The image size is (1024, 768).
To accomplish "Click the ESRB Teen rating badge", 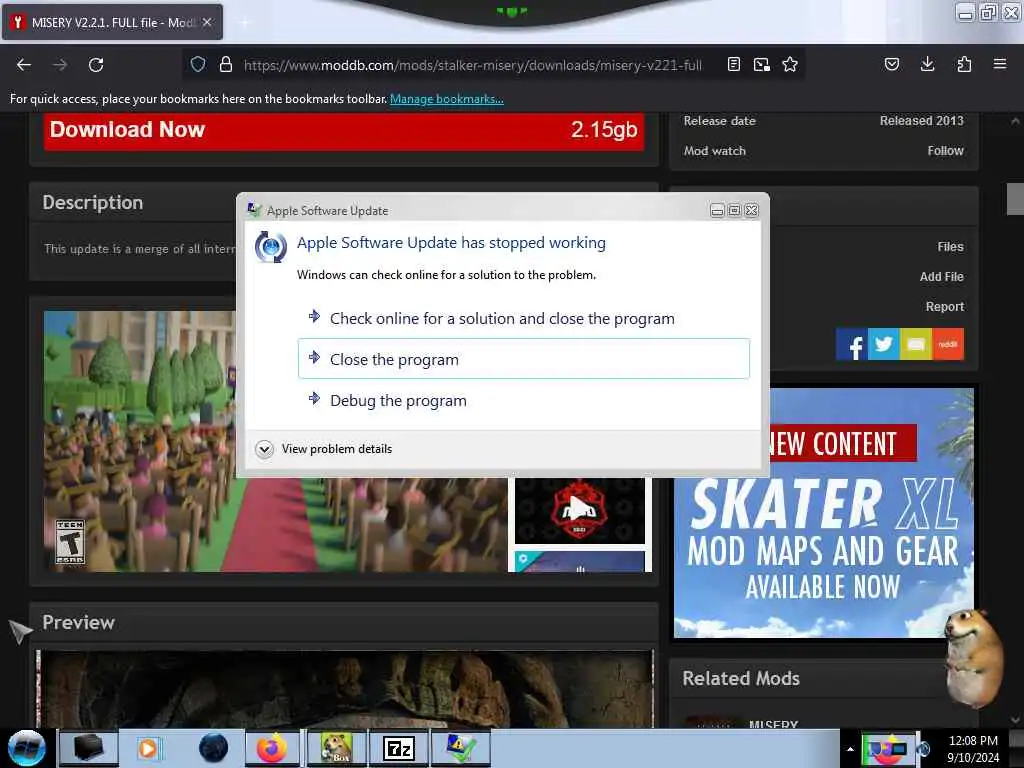I will click(x=70, y=542).
